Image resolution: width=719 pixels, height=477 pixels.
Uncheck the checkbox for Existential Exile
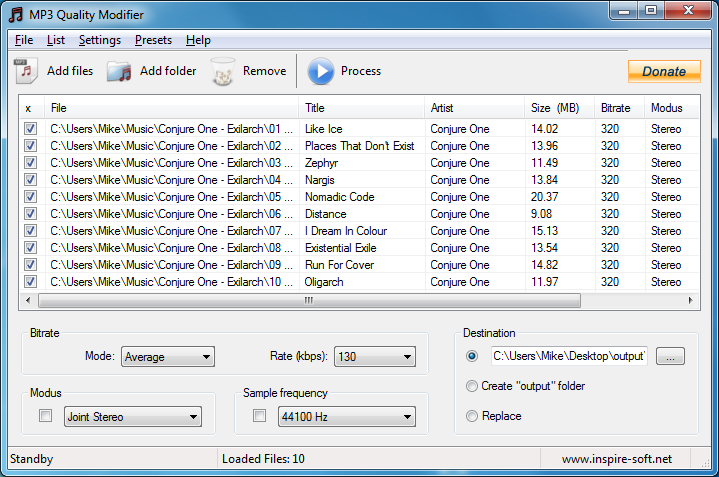[x=30, y=248]
